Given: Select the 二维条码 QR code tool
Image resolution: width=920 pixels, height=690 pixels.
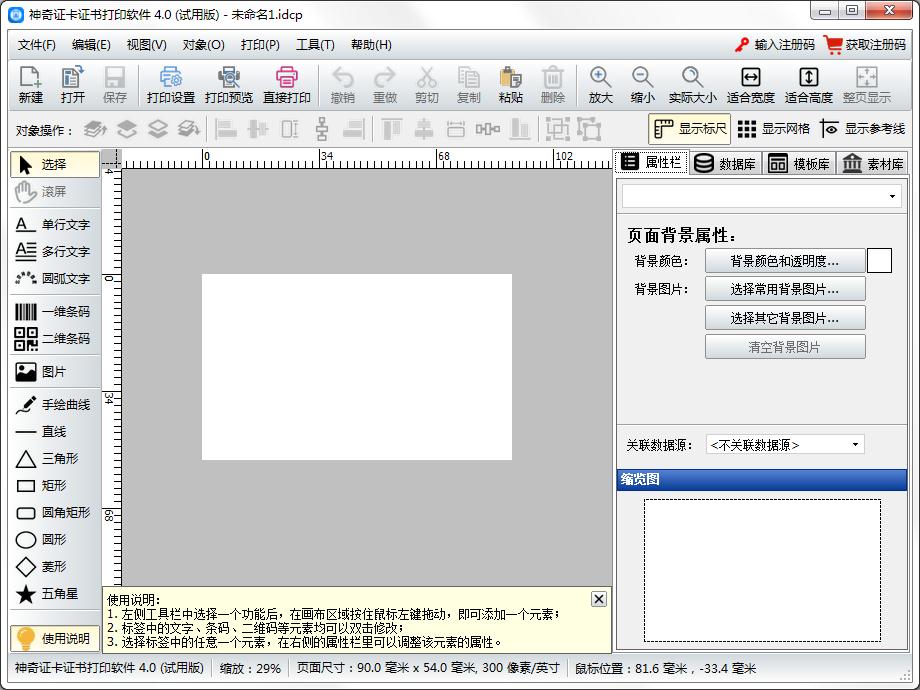Looking at the screenshot, I should (54, 339).
